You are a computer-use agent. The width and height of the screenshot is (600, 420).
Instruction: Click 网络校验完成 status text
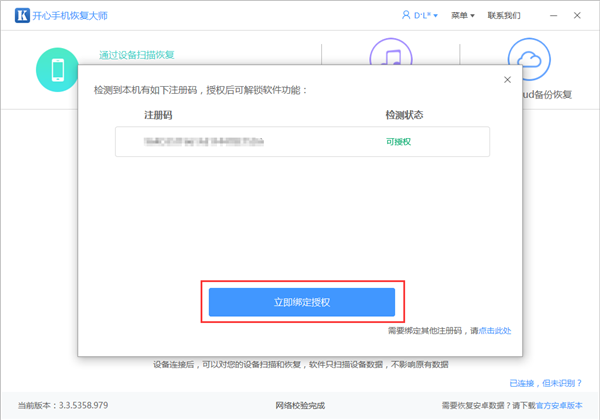click(x=300, y=405)
